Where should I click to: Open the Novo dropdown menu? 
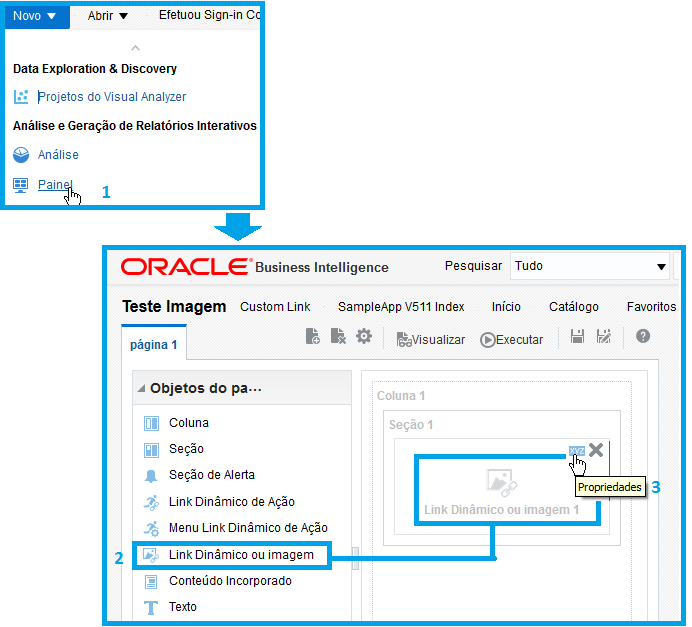click(x=35, y=16)
